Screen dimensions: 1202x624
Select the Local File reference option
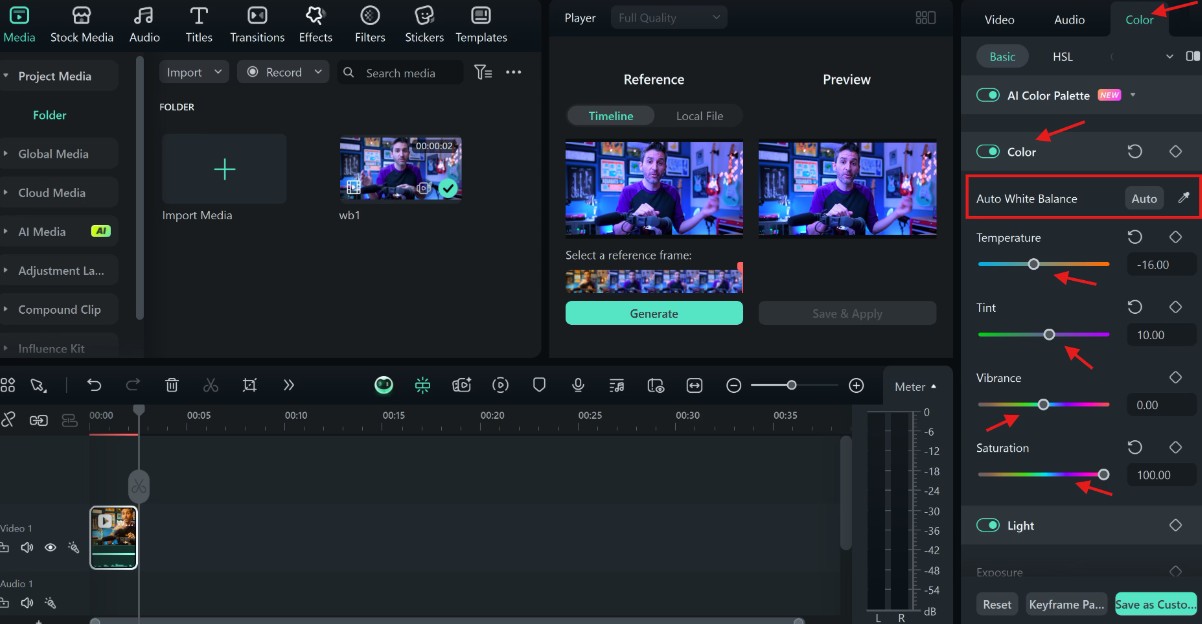click(x=699, y=115)
